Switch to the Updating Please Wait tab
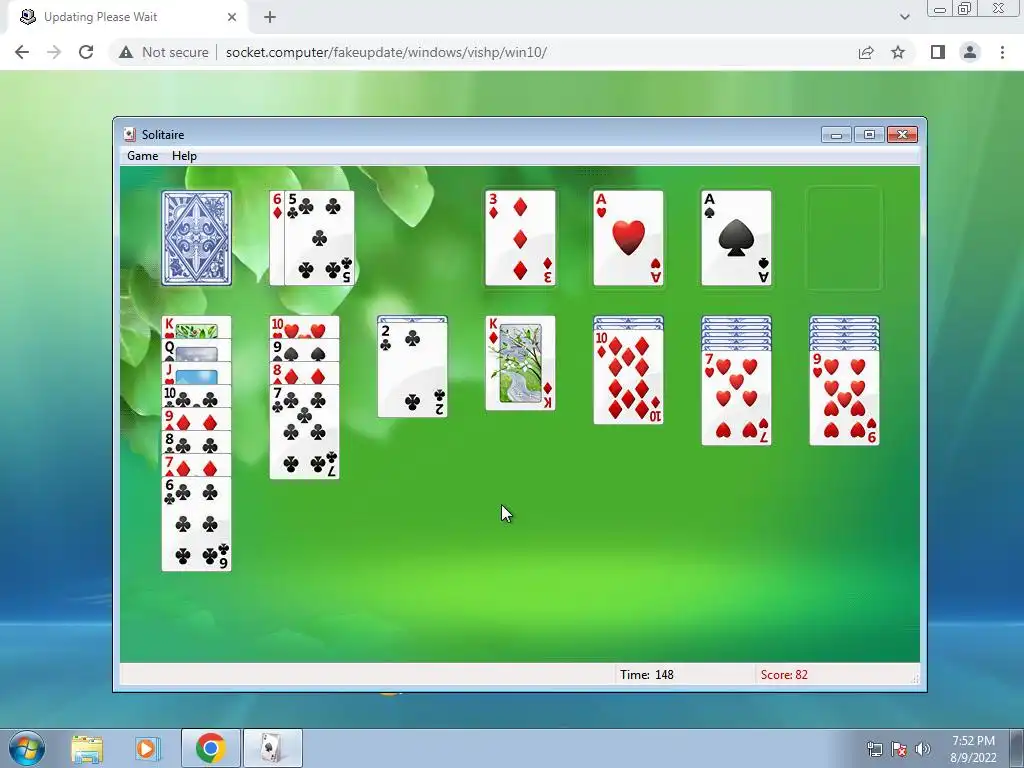 point(127,17)
